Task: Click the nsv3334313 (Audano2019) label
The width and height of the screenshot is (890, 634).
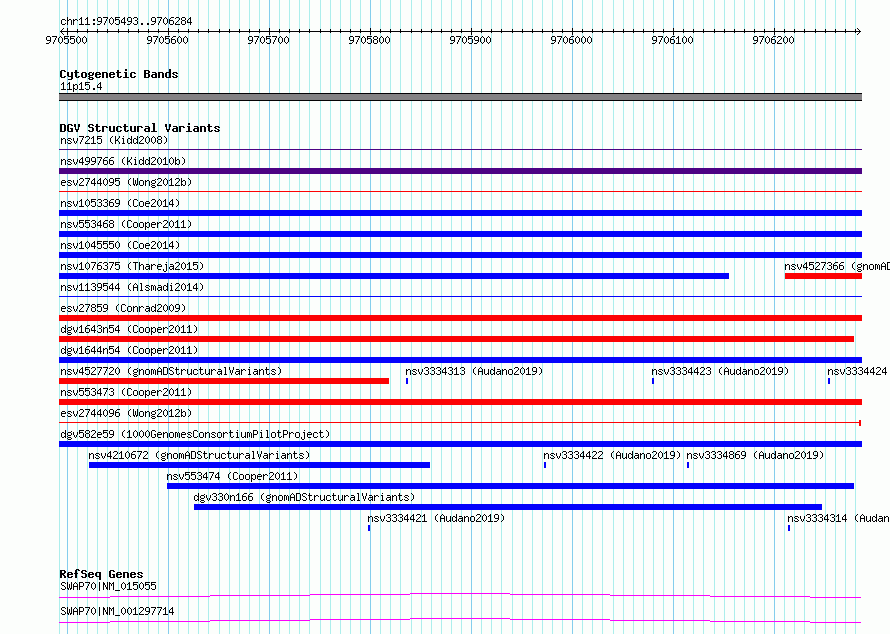Action: 474,371
